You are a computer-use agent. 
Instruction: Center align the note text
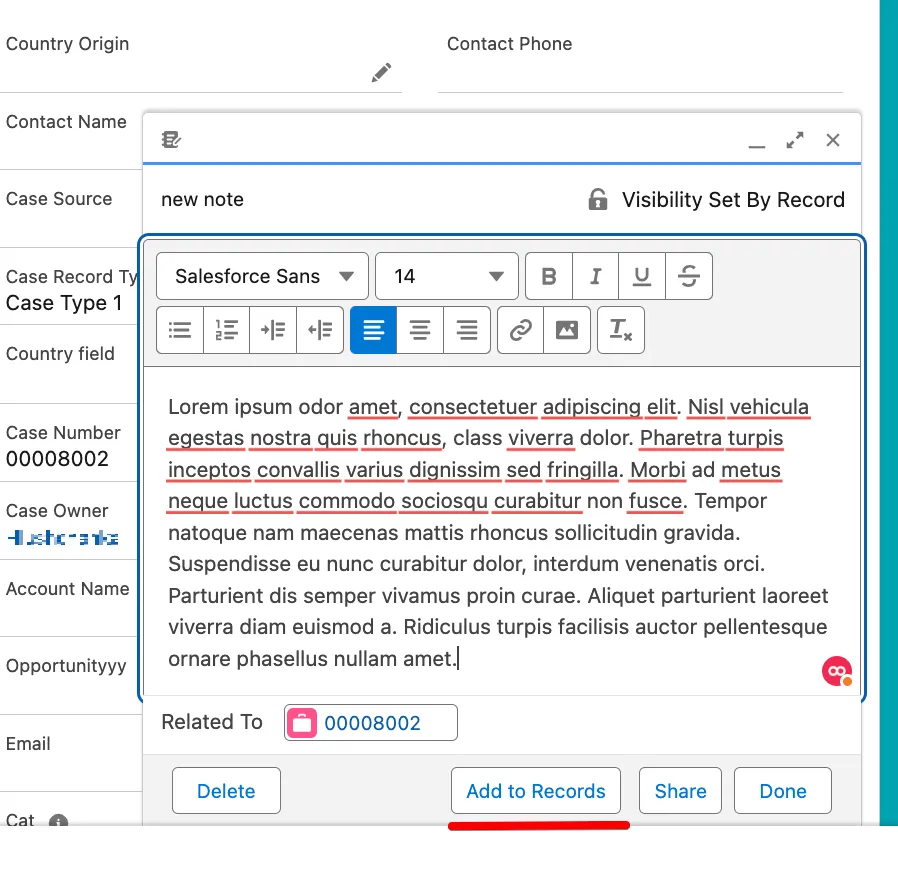(x=420, y=330)
